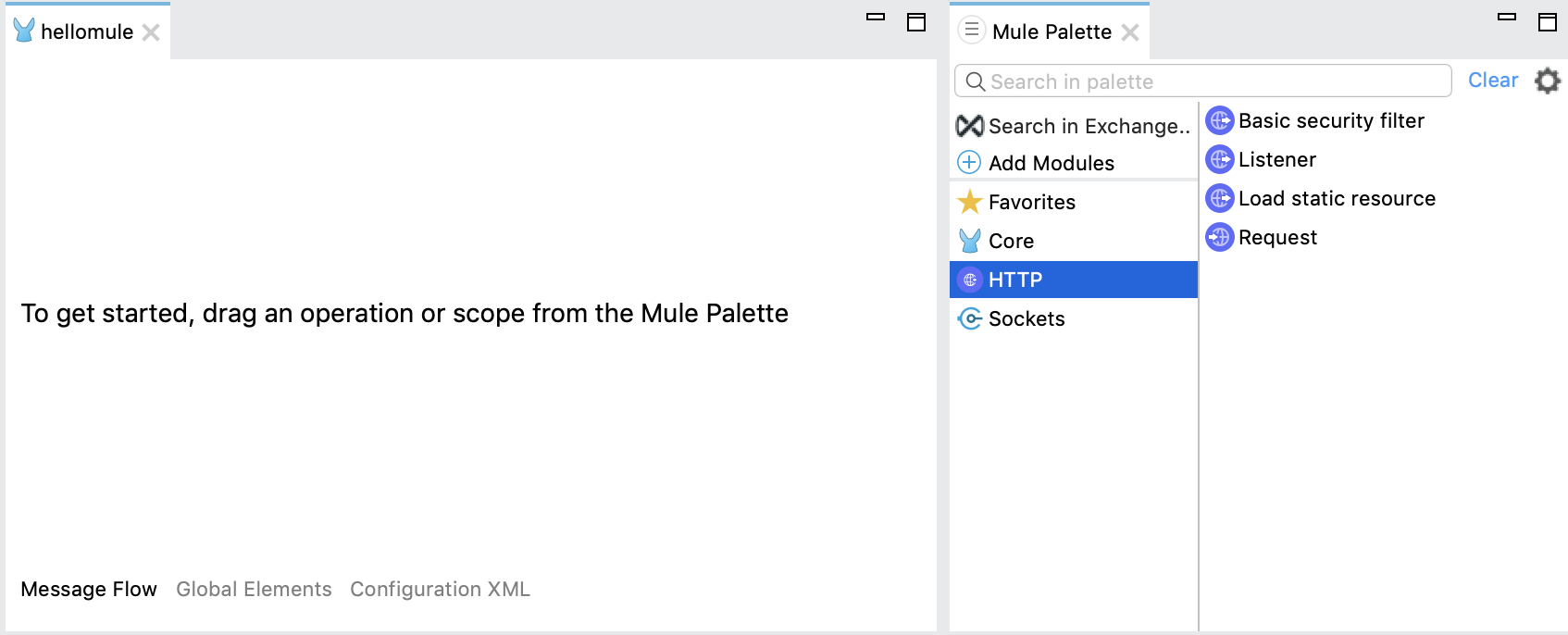This screenshot has height=635, width=1568.
Task: Open the Favorites category star
Action: coord(969,201)
